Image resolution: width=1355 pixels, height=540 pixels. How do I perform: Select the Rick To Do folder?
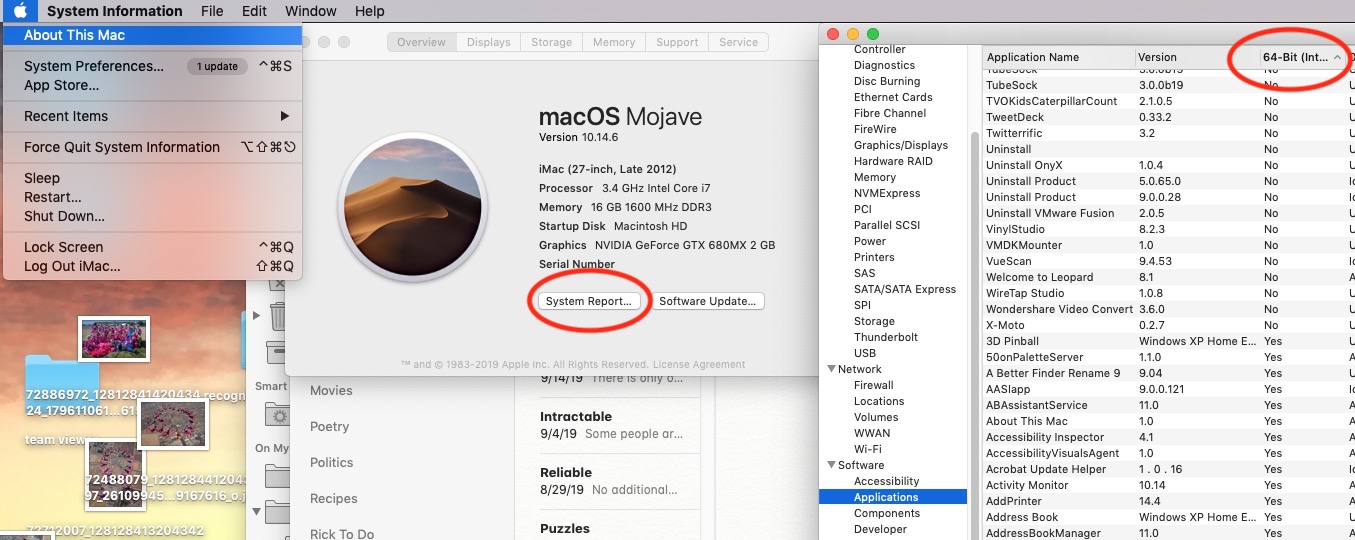(342, 533)
